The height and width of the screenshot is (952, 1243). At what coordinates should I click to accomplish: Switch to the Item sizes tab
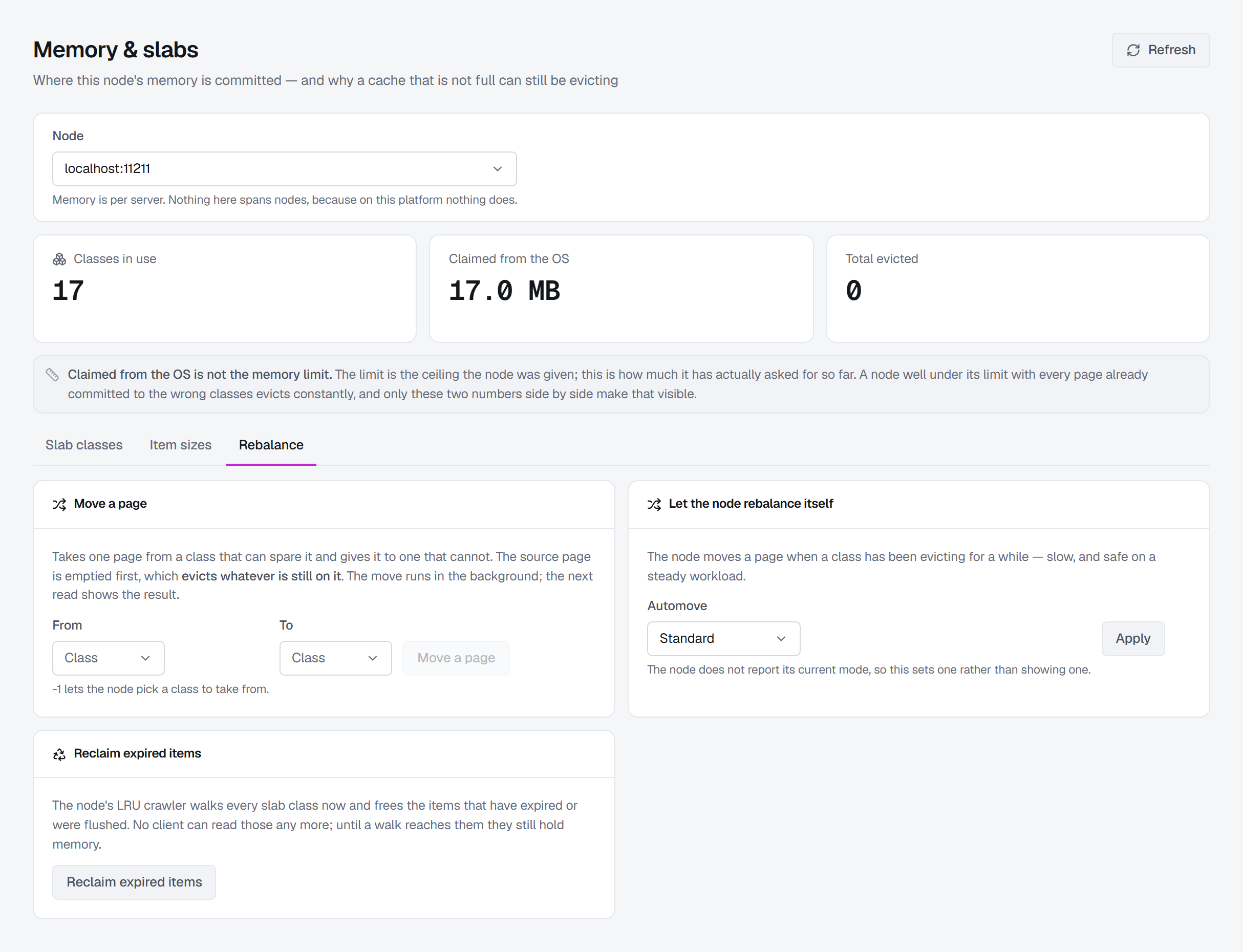pos(180,445)
